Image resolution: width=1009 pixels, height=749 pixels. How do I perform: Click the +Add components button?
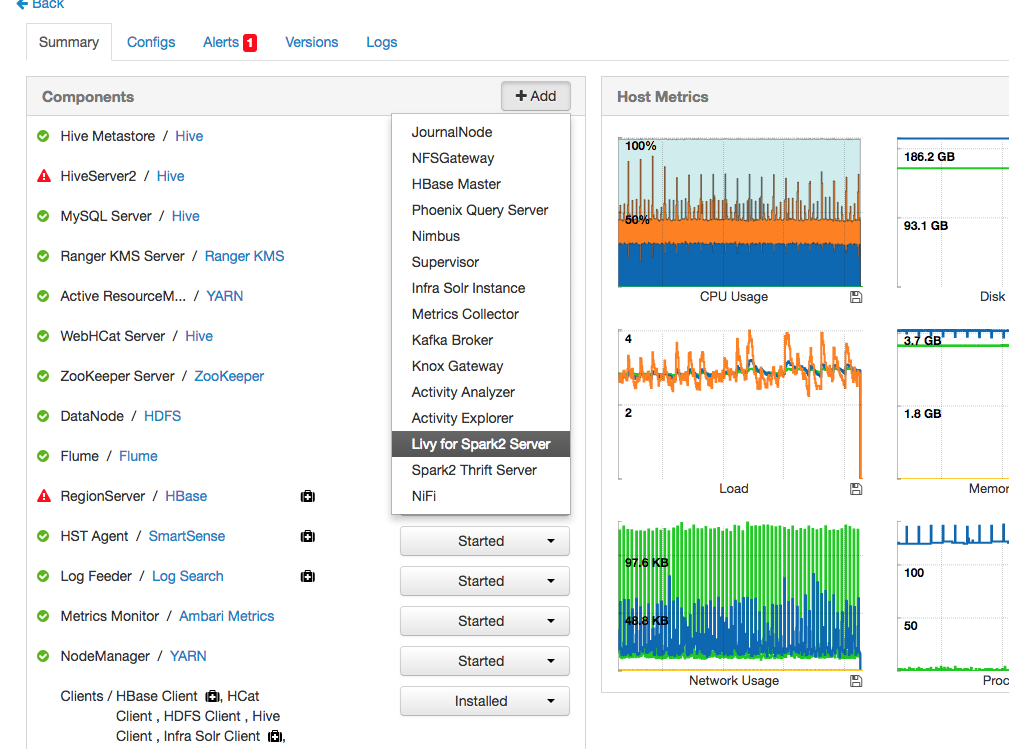pyautogui.click(x=534, y=96)
